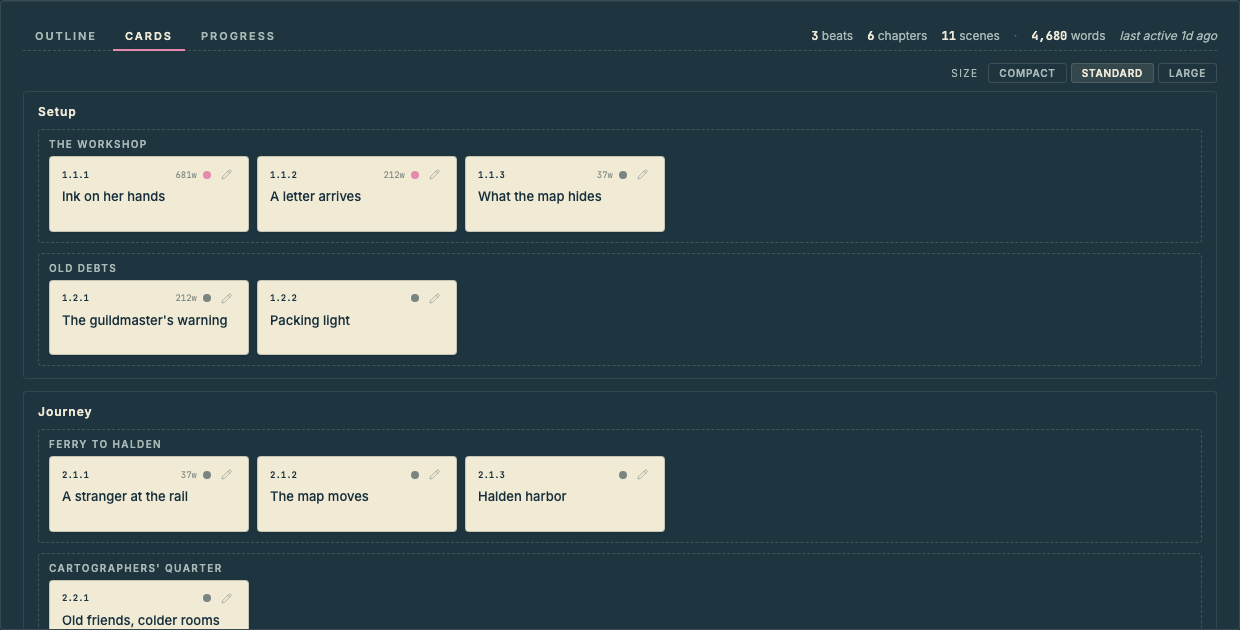Screen dimensions: 1240x630
Task: Click the Setup beat heading
Action: pos(57,112)
